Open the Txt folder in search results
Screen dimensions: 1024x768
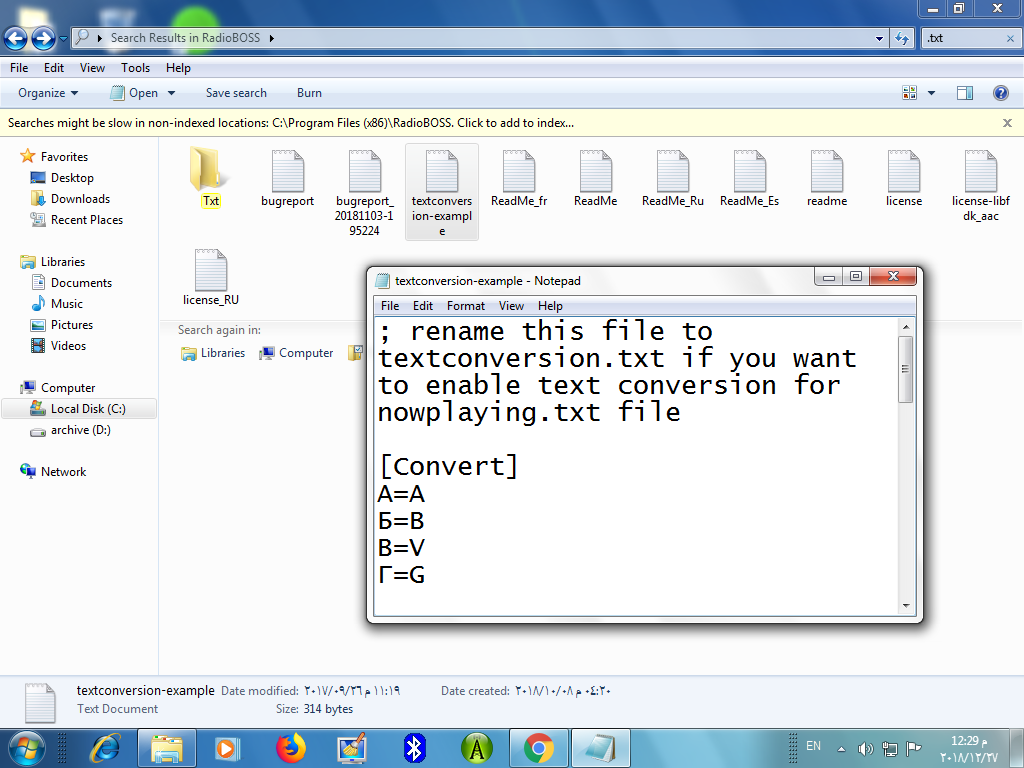pos(211,177)
